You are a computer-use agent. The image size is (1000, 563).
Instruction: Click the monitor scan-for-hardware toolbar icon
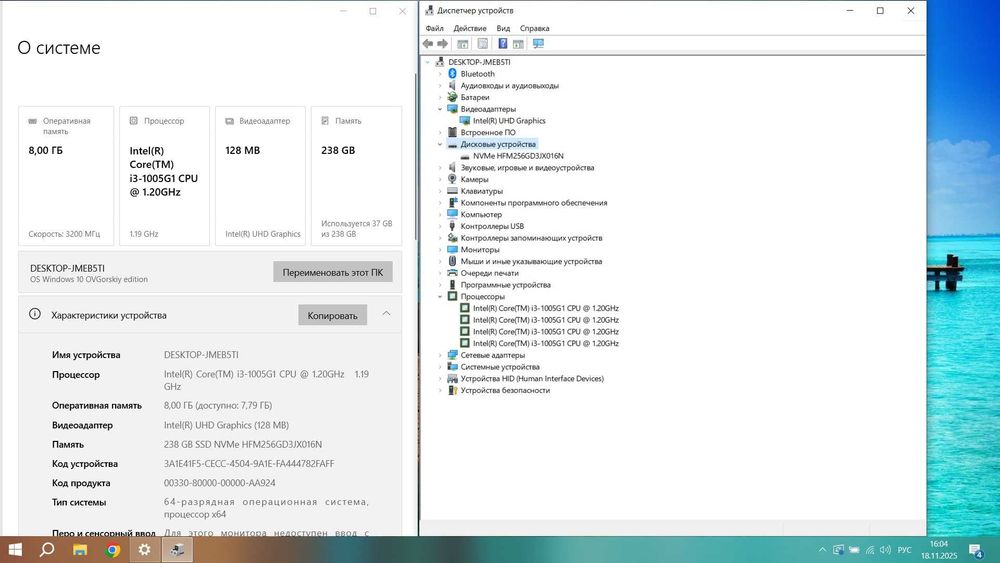[x=538, y=43]
